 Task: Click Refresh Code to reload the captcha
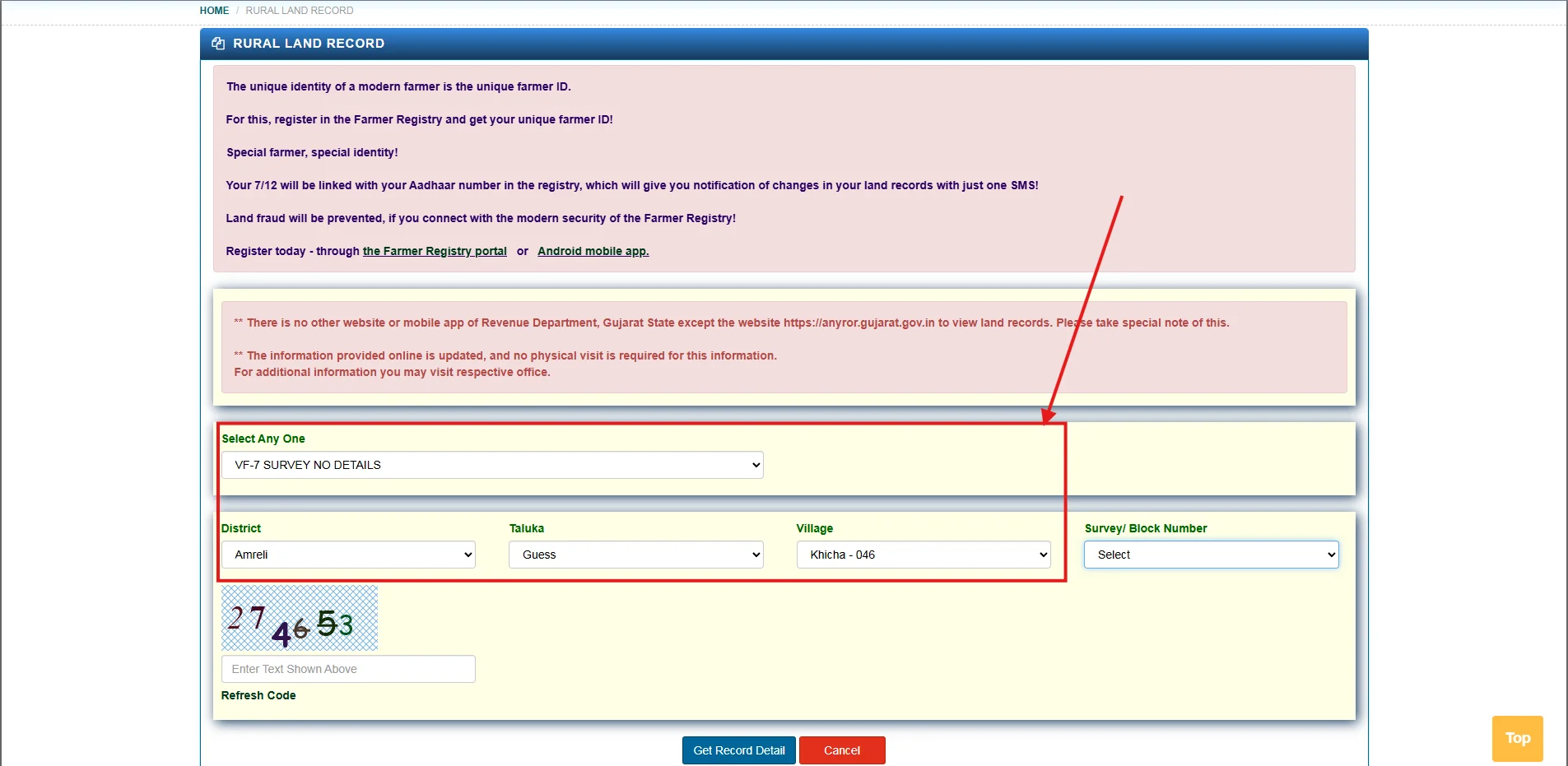[258, 695]
